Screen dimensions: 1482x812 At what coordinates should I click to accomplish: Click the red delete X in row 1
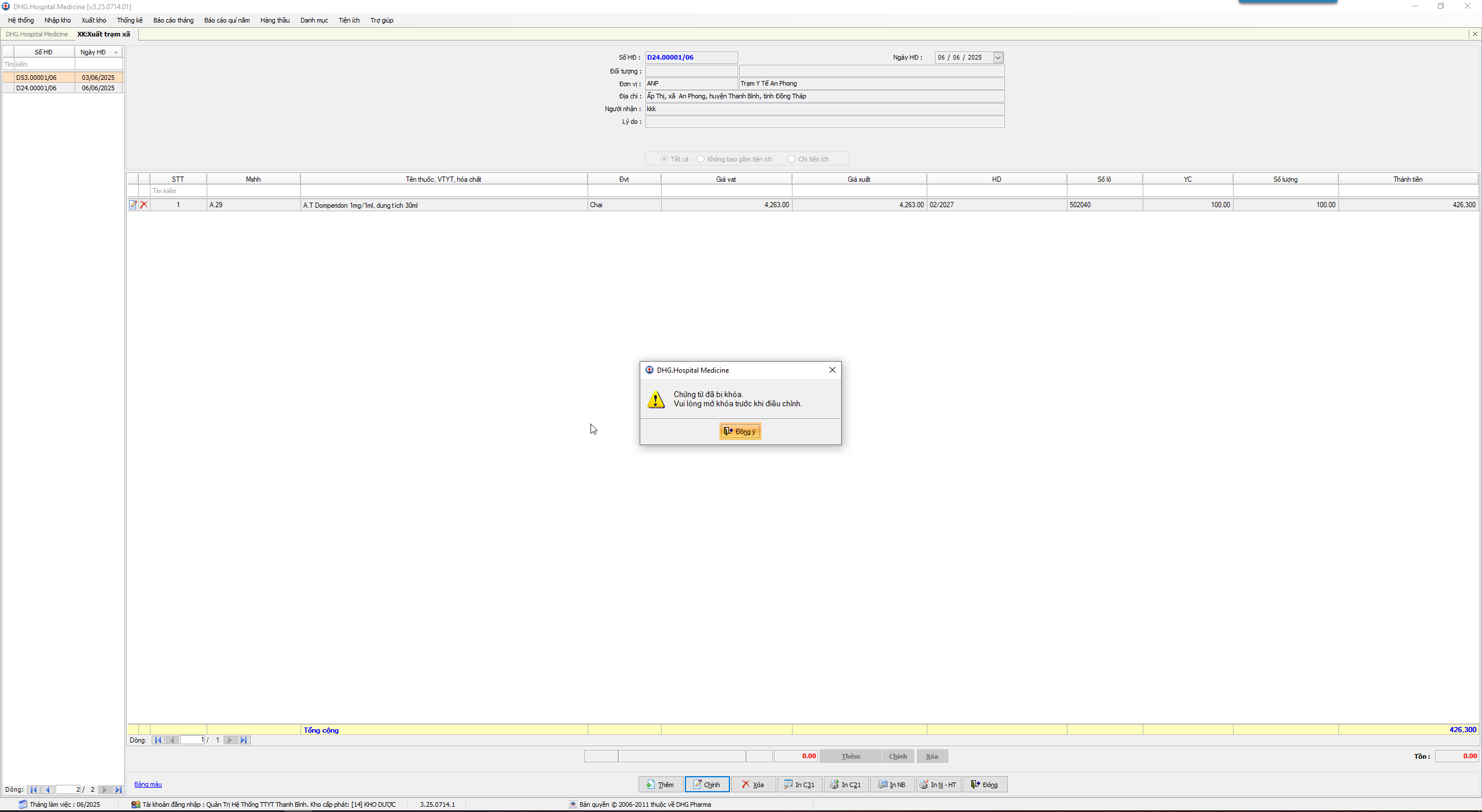pos(144,204)
